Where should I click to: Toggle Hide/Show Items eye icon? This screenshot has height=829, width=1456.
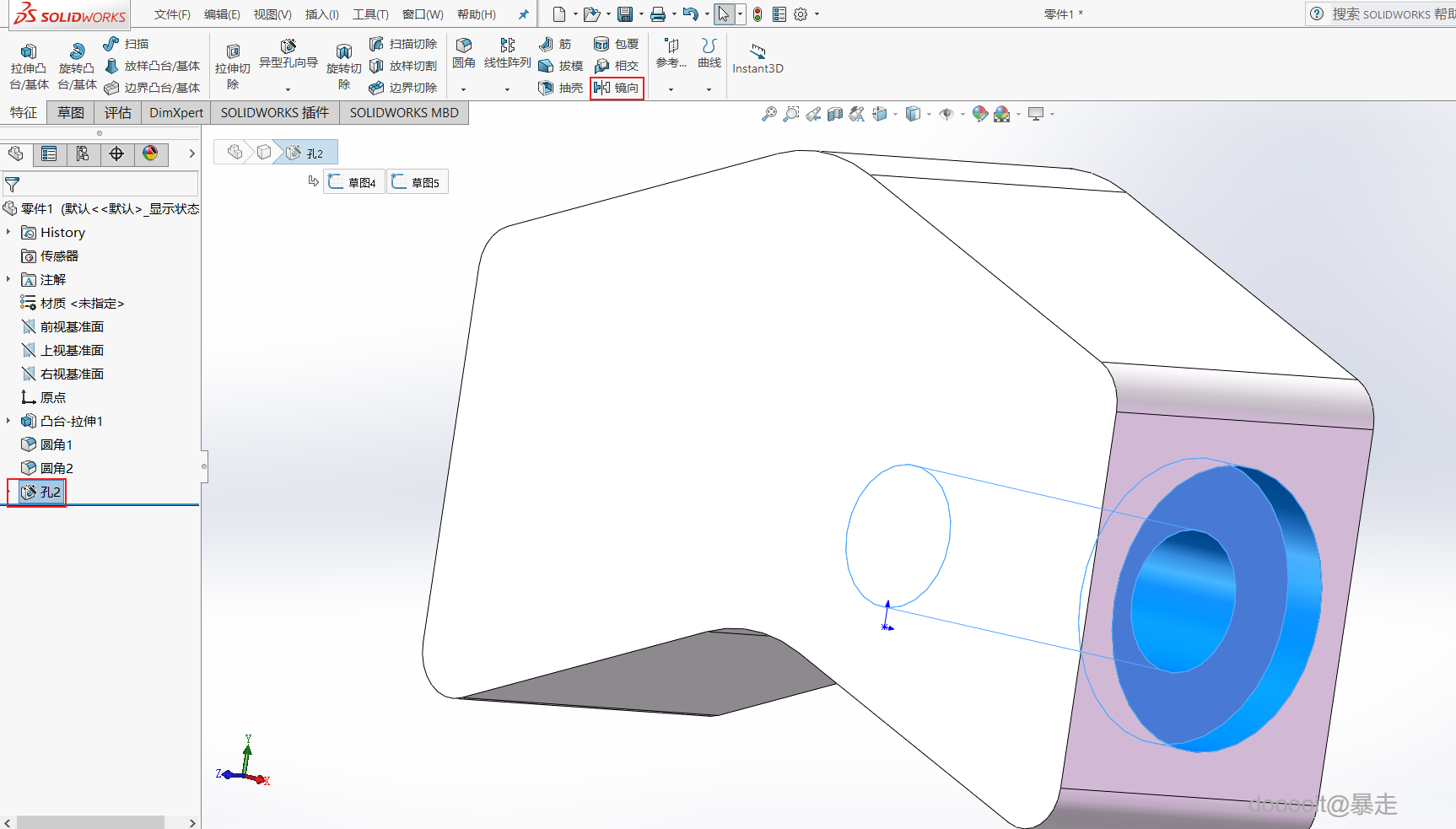point(946,114)
